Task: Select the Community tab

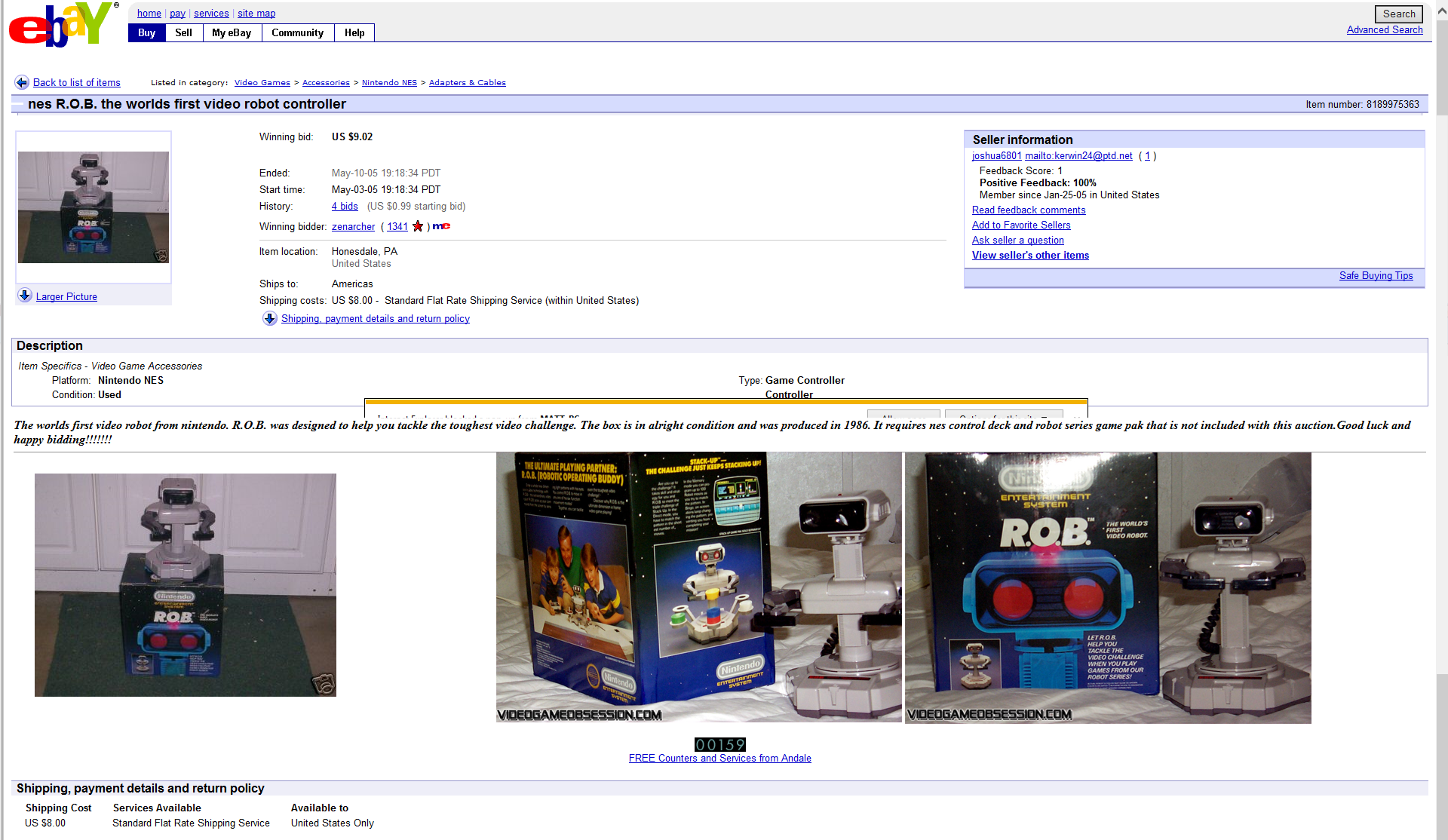Action: 297,32
